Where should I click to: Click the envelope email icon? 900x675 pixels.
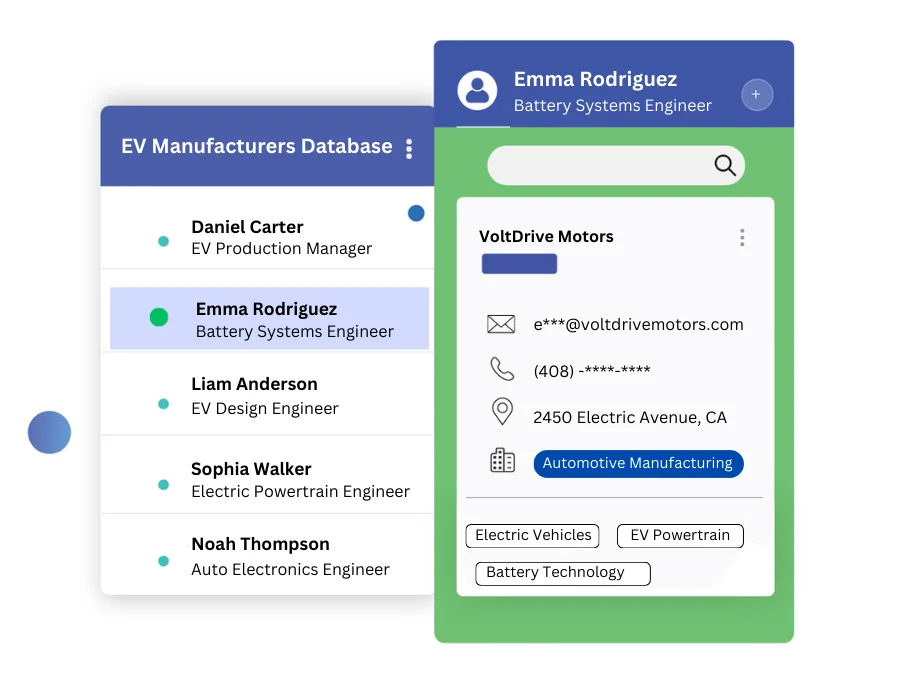coord(501,324)
